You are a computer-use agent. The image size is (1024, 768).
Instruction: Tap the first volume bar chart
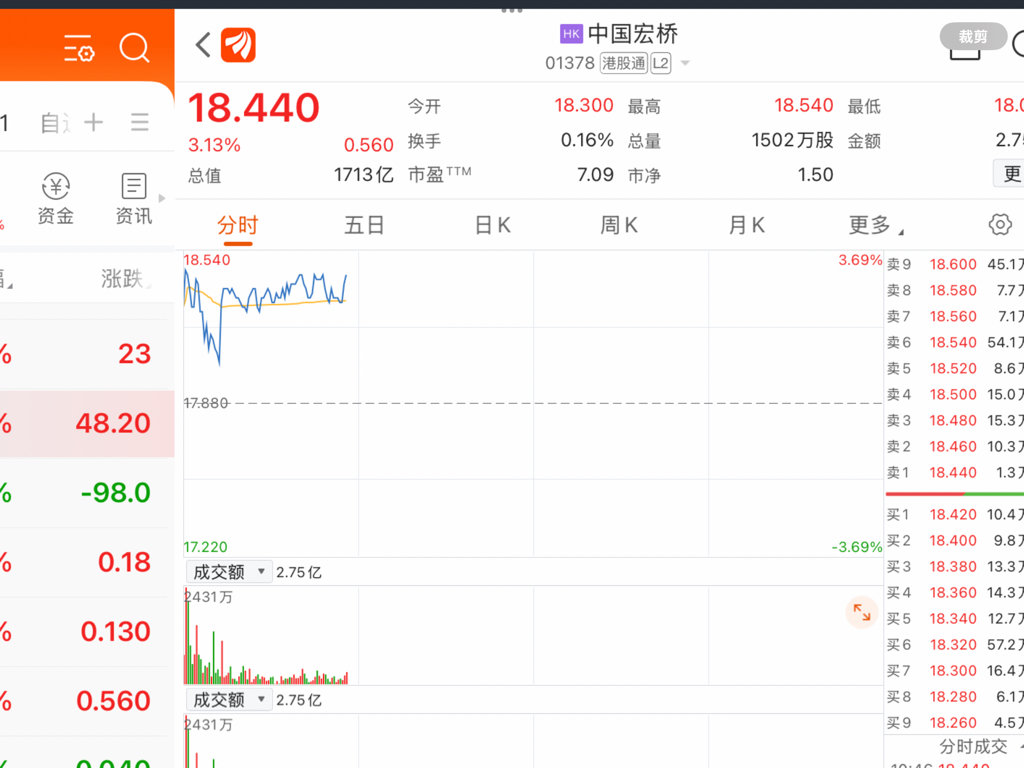[x=533, y=635]
